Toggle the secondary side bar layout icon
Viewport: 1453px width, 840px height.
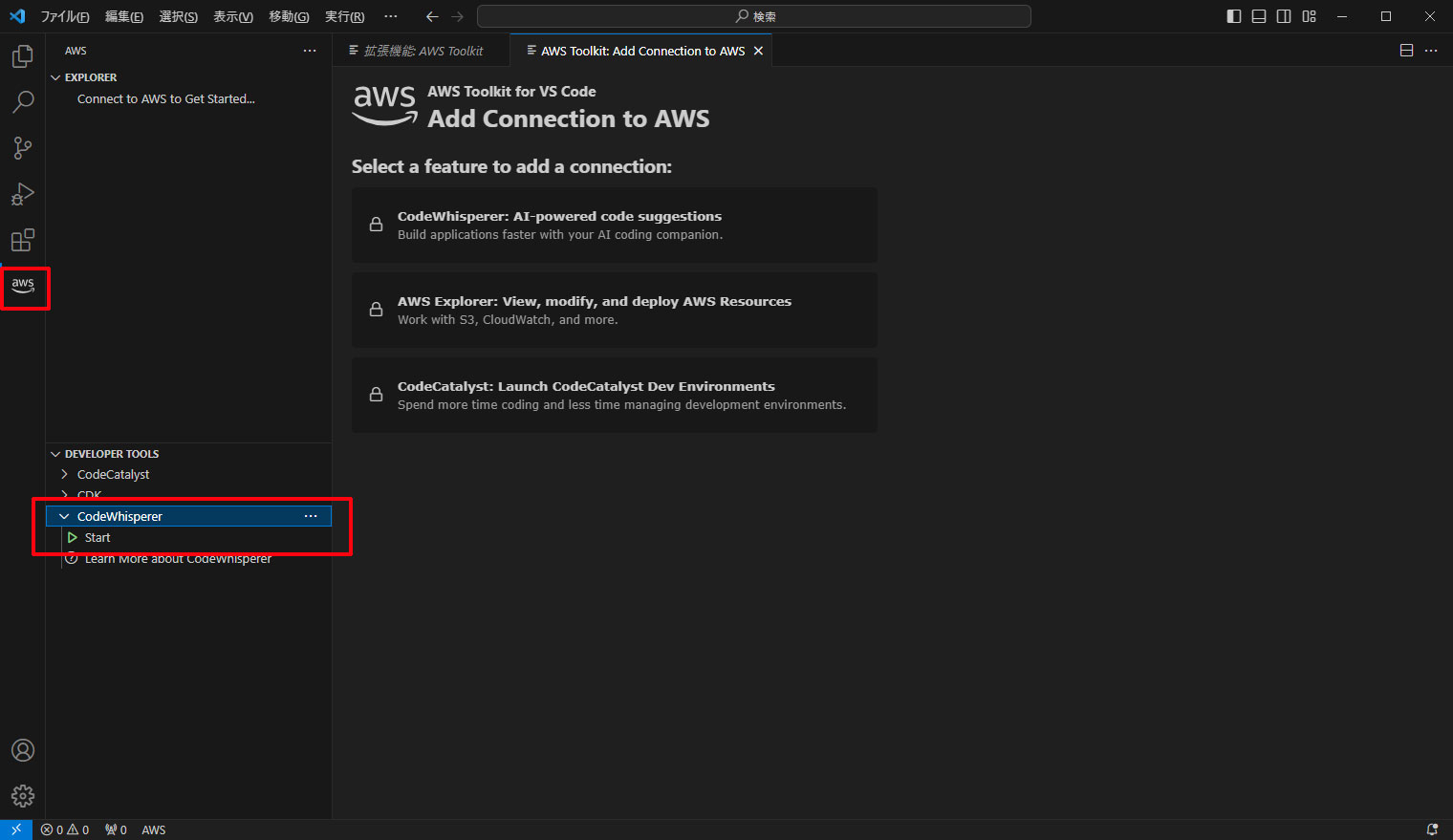coord(1284,16)
